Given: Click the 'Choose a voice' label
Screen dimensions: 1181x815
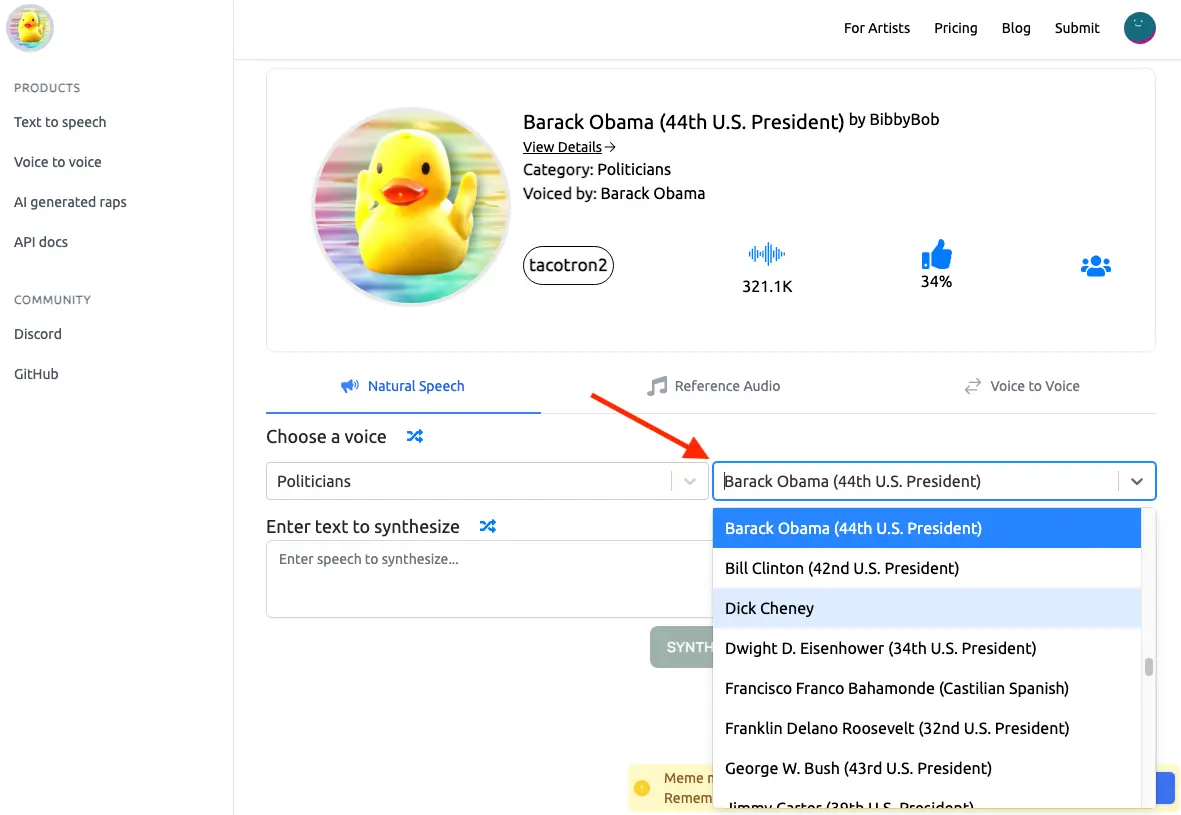Looking at the screenshot, I should click(x=326, y=437).
